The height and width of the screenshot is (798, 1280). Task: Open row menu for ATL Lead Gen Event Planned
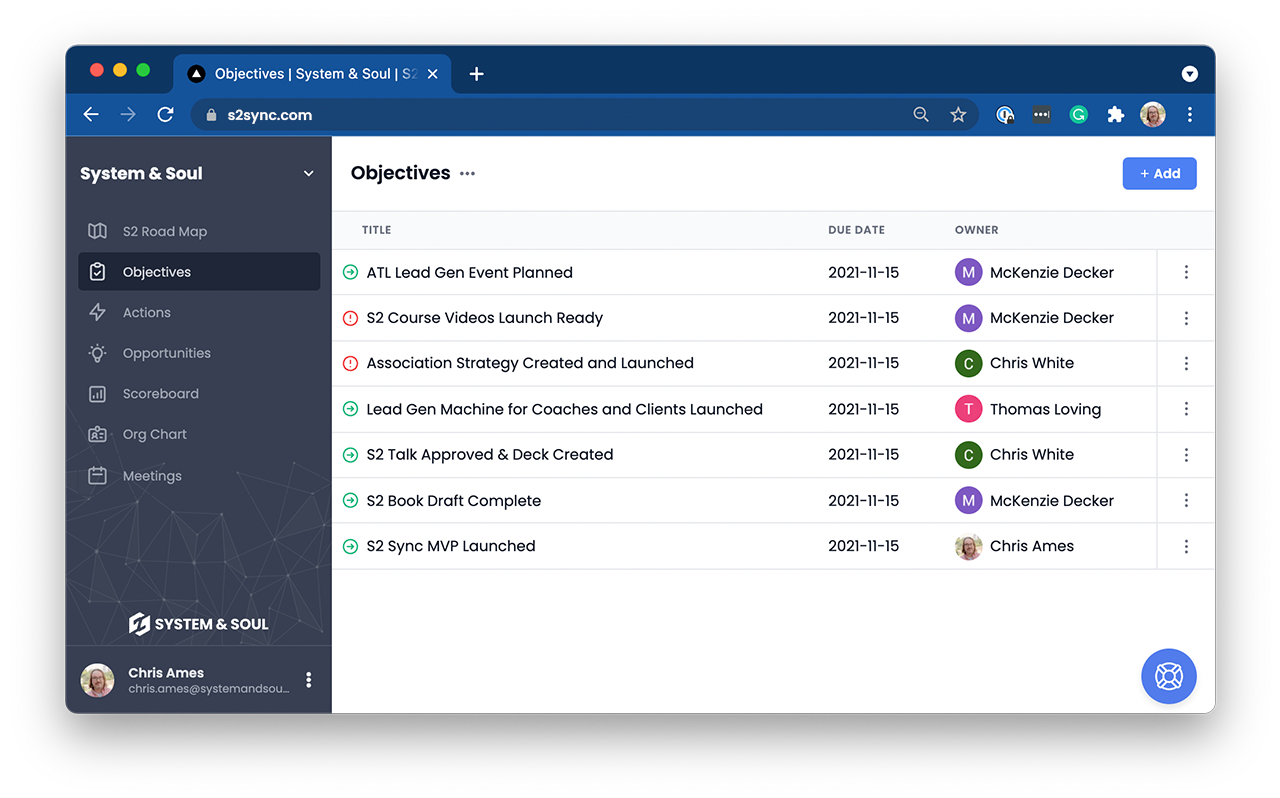click(x=1186, y=272)
